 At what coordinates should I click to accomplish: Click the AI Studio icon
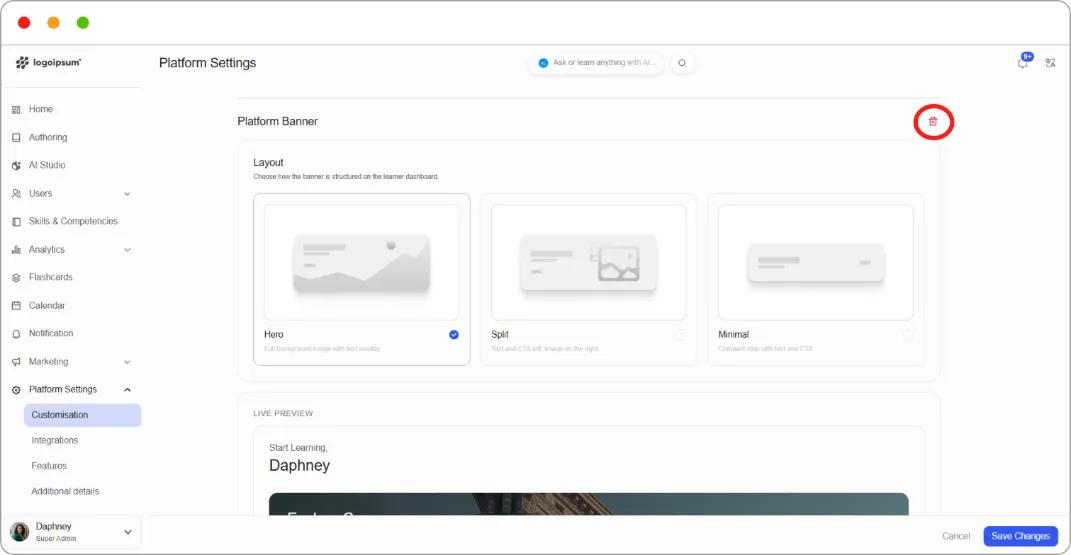point(16,165)
